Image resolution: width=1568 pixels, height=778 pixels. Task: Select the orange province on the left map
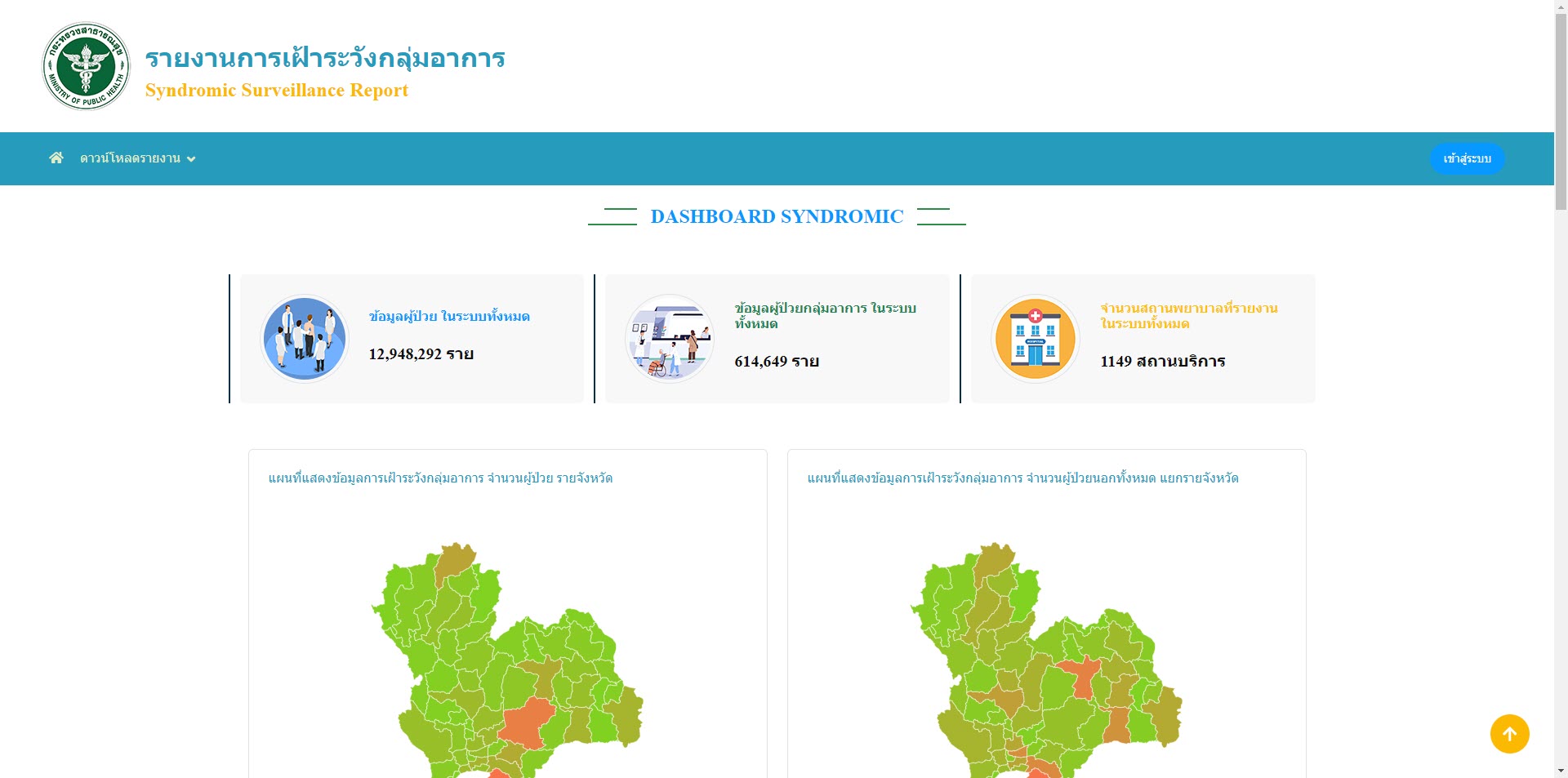coord(527,721)
